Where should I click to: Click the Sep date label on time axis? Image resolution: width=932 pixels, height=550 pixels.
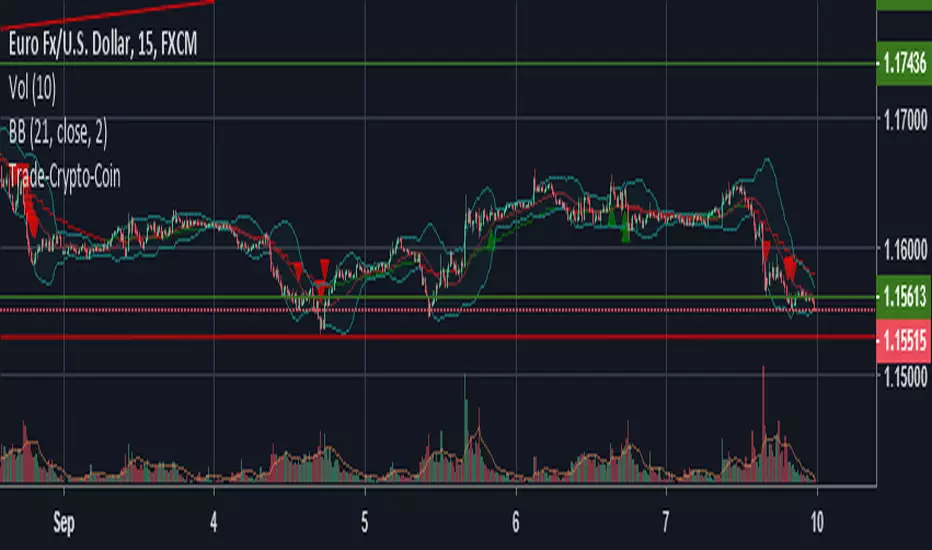[x=64, y=523]
